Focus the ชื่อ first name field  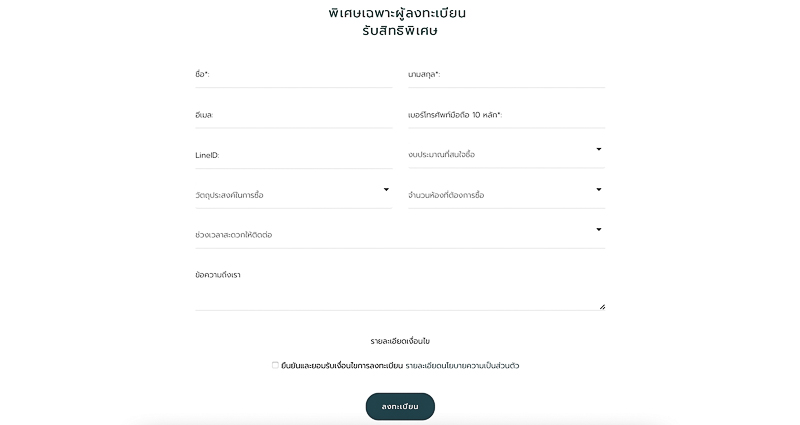(x=293, y=74)
